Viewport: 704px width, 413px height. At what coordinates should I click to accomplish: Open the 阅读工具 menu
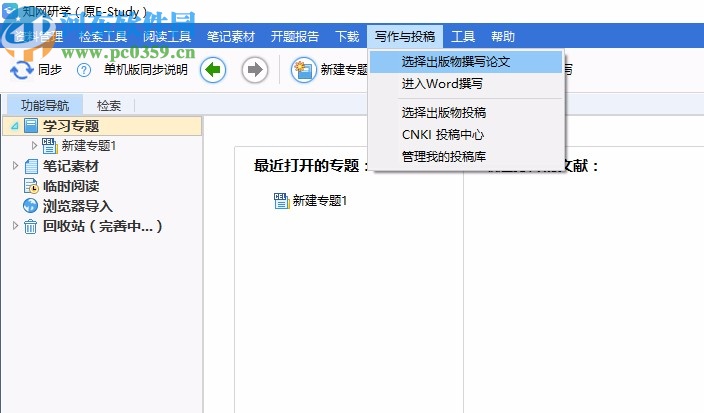(x=167, y=36)
